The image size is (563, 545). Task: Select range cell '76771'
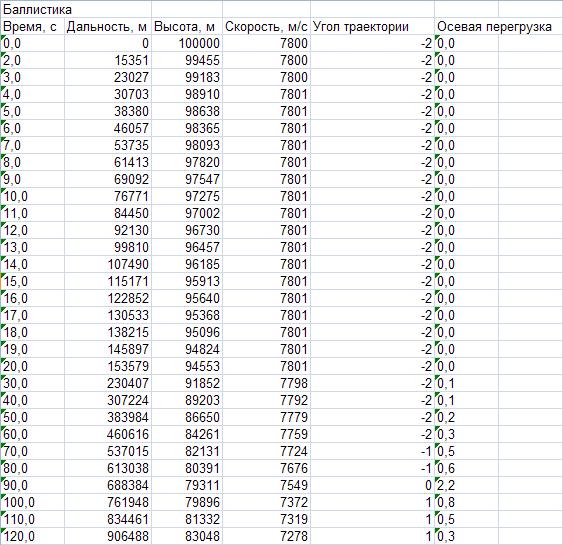(108, 196)
